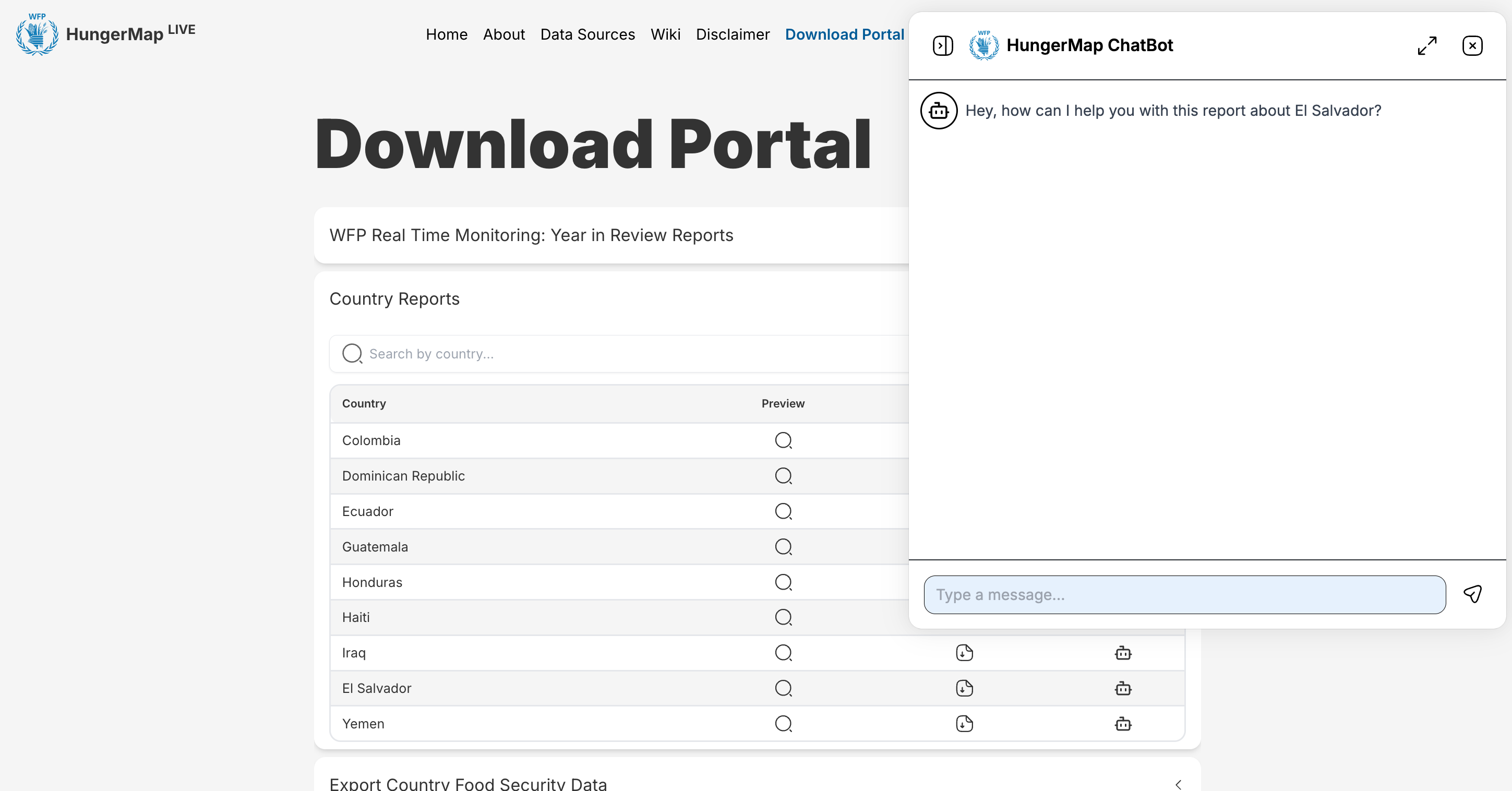Go to Home in navigation
1512x791 pixels.
pos(447,34)
